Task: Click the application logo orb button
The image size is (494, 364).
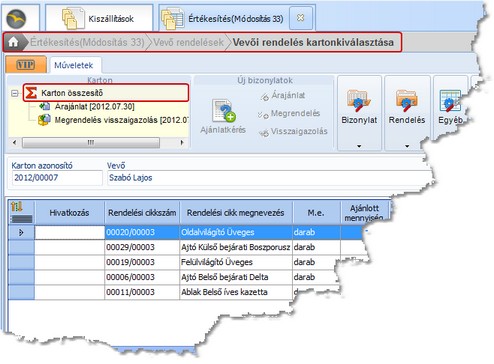Action: click(x=16, y=19)
